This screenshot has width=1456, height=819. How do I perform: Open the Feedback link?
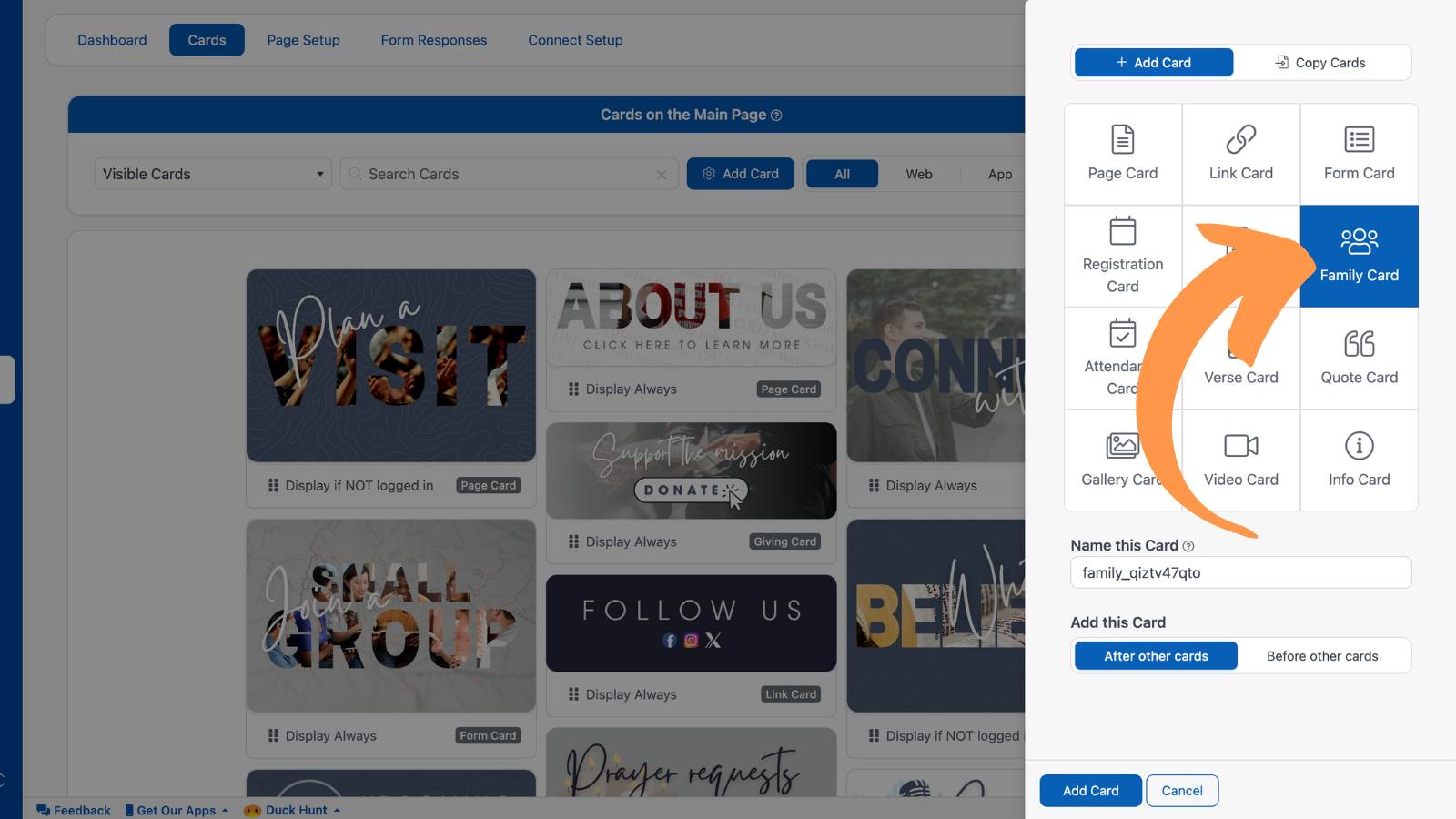click(73, 810)
